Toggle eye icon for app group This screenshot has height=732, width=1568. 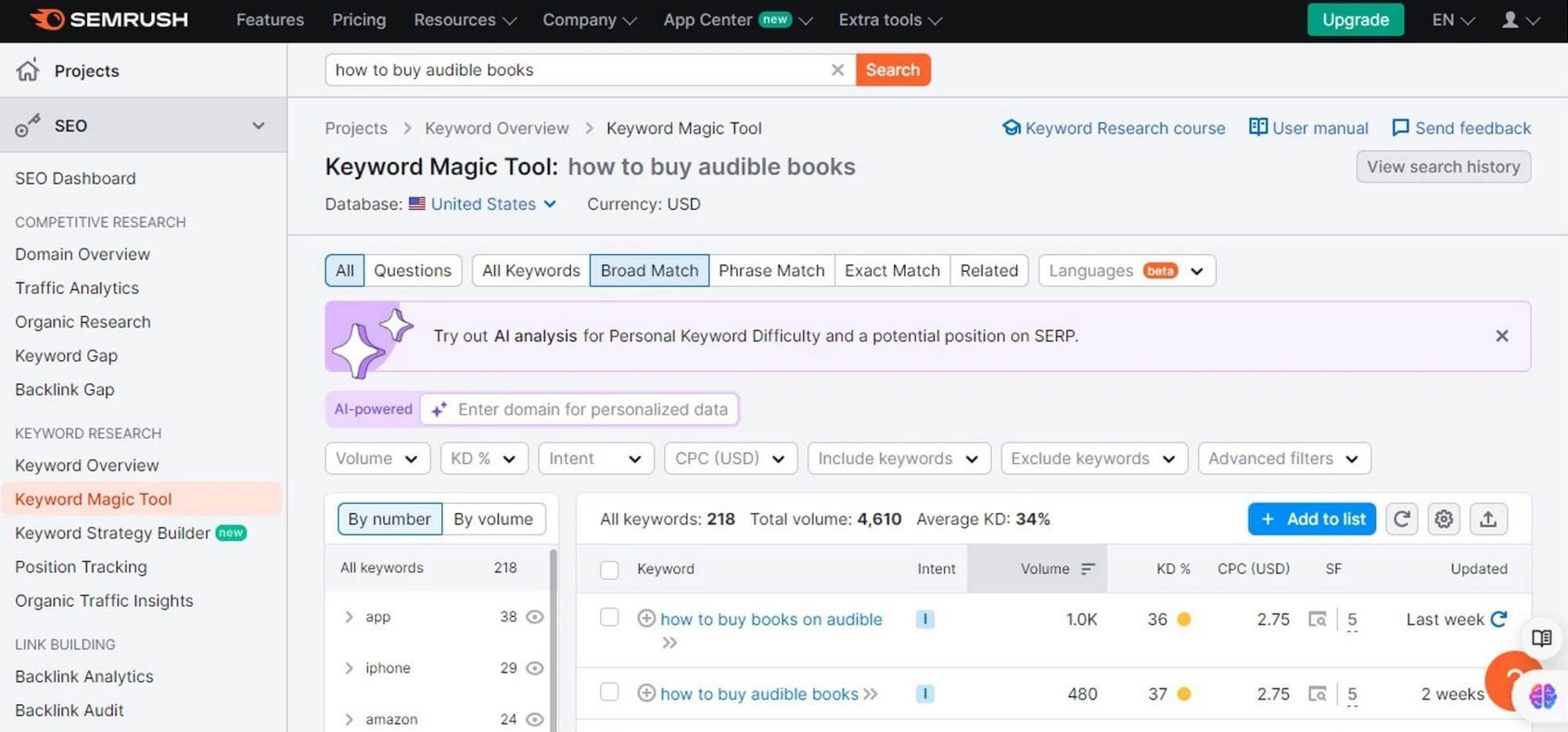(535, 617)
